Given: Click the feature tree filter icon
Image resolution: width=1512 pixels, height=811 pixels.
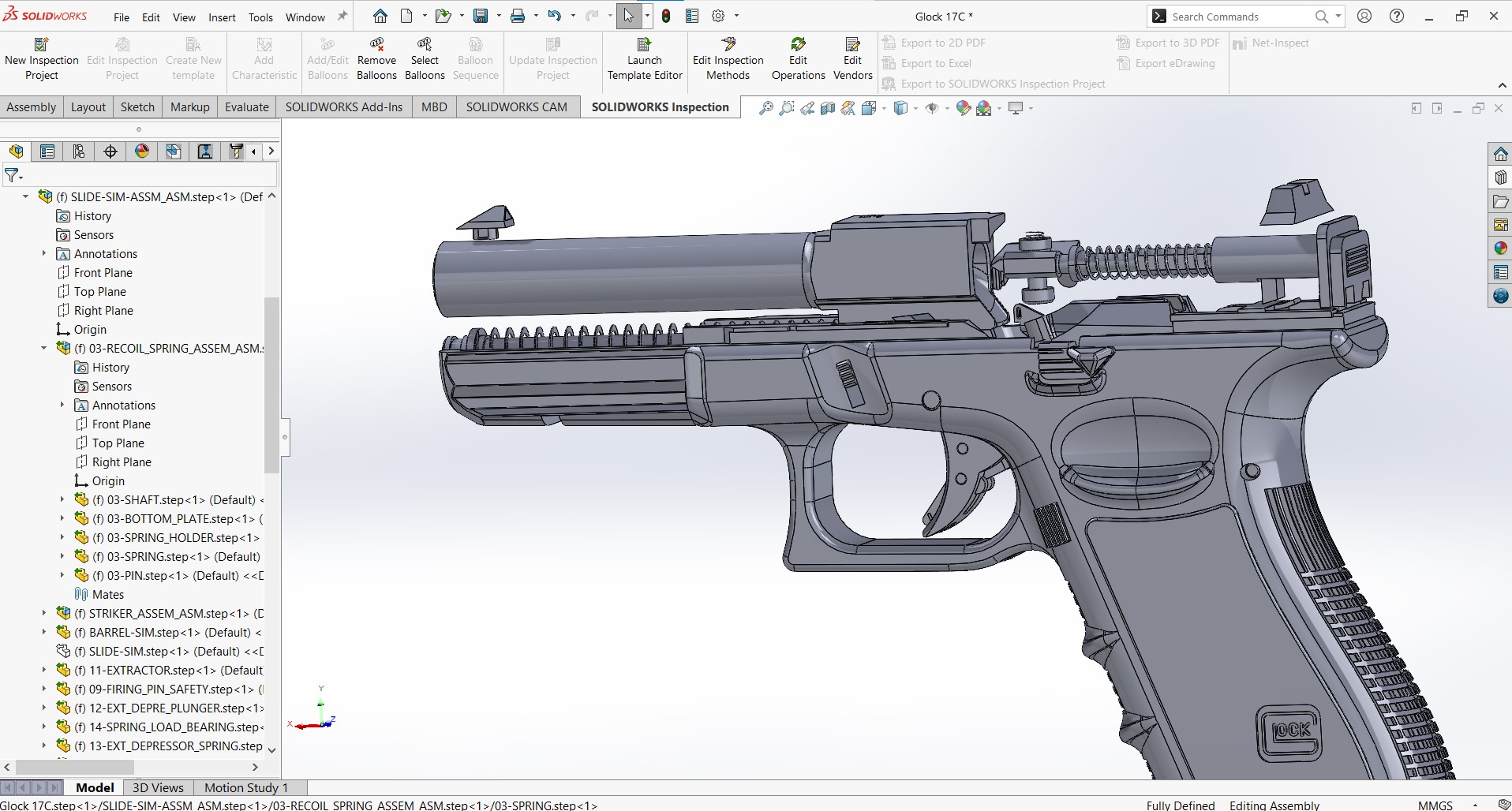Looking at the screenshot, I should 12,175.
